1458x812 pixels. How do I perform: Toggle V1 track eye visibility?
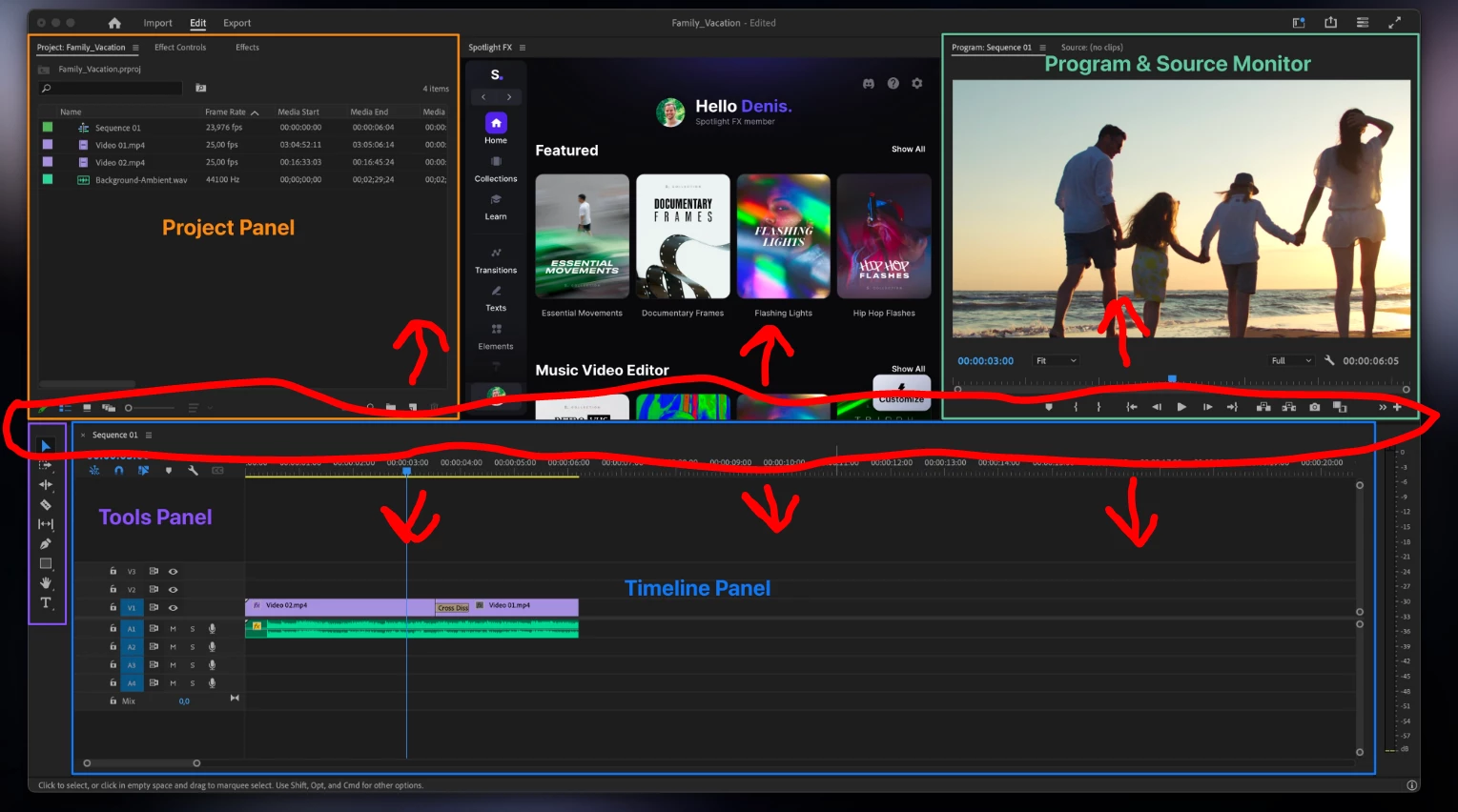(x=173, y=607)
